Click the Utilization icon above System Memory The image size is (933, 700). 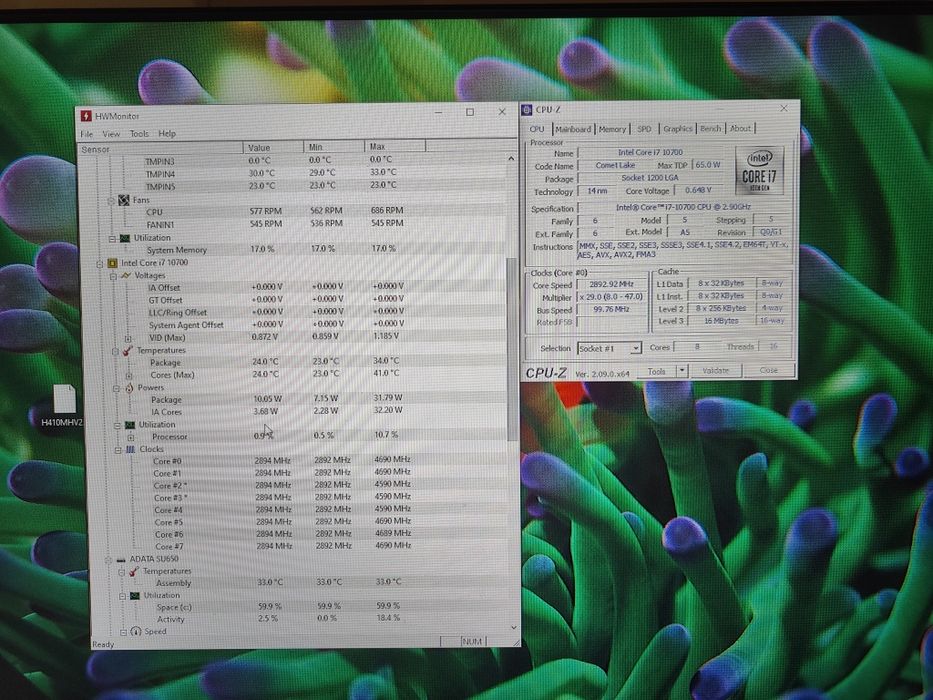tap(124, 238)
